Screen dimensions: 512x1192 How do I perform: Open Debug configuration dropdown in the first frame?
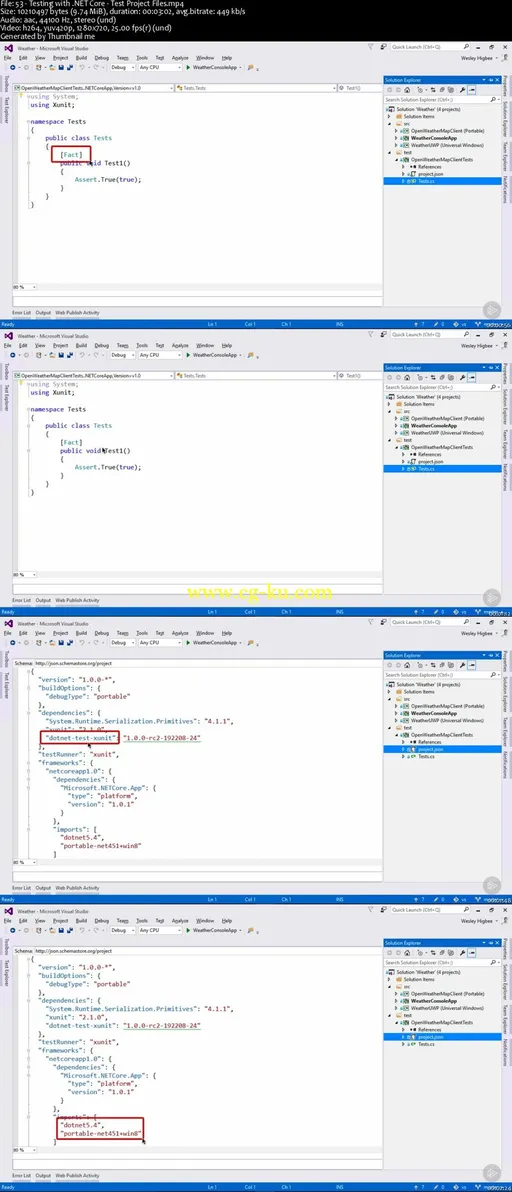(122, 67)
